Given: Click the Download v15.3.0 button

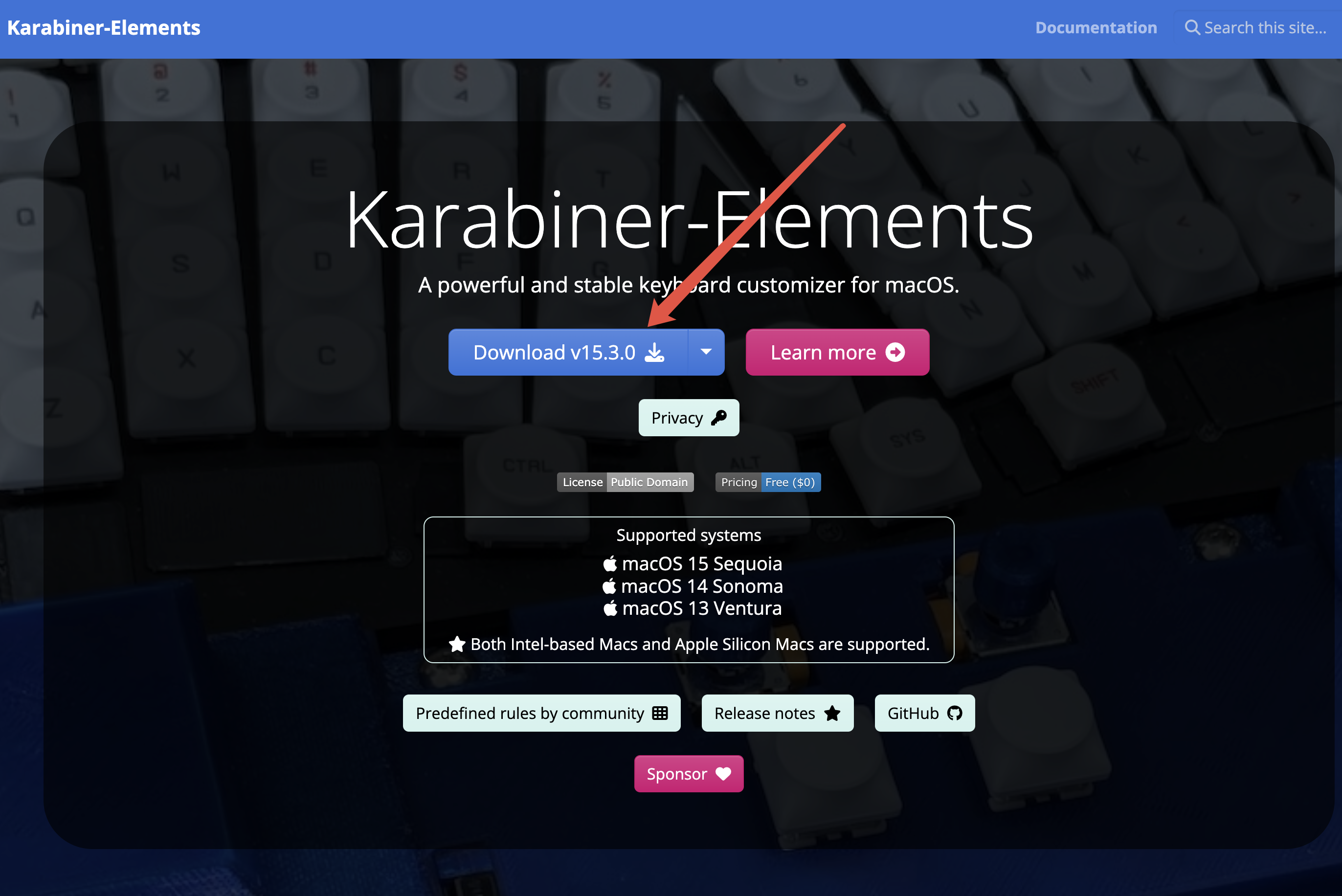Looking at the screenshot, I should pos(568,352).
